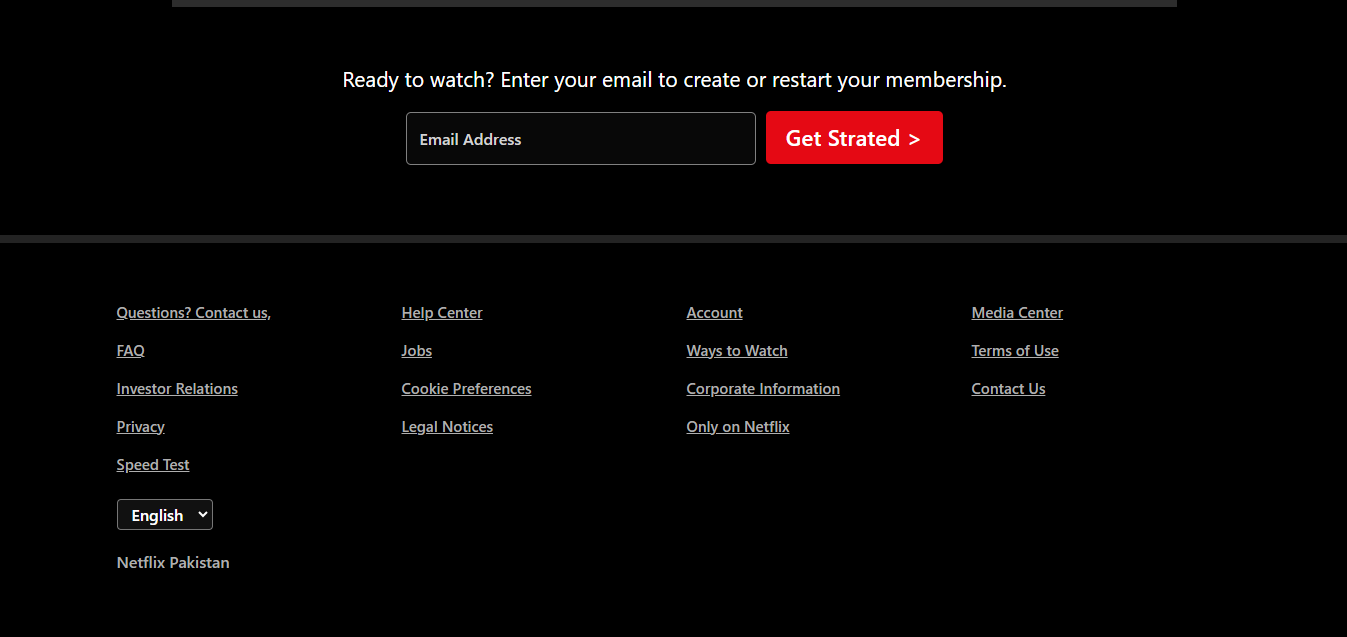Open the Ways to Watch link
Image resolution: width=1347 pixels, height=637 pixels.
737,351
